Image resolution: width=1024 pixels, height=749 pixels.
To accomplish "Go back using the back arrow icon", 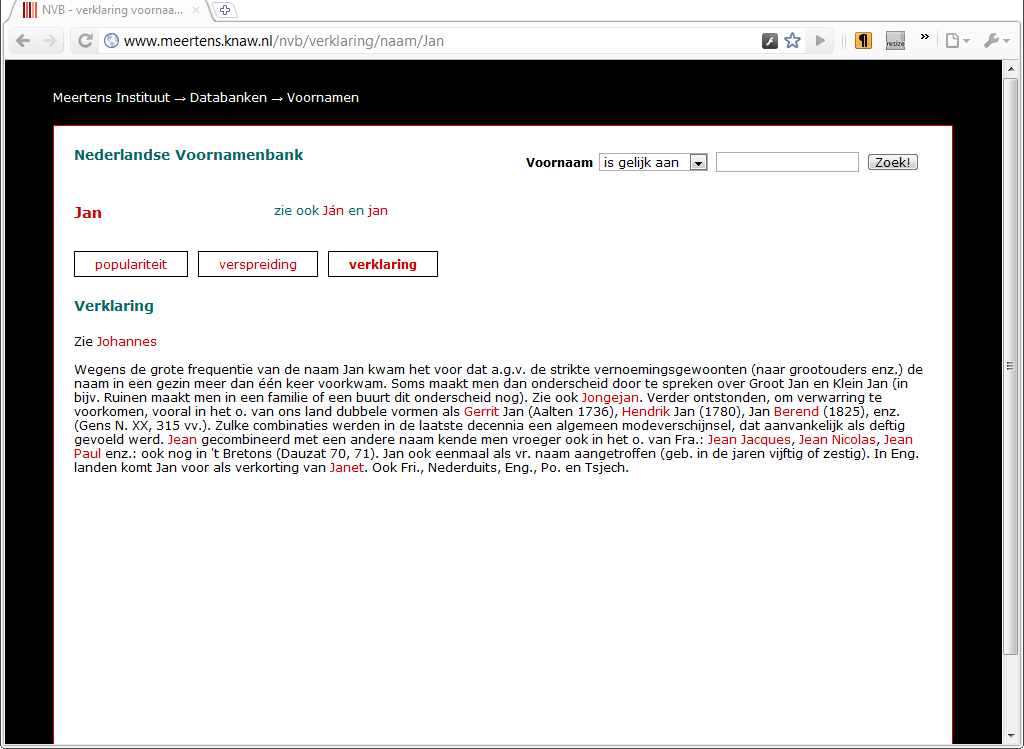I will pos(22,40).
